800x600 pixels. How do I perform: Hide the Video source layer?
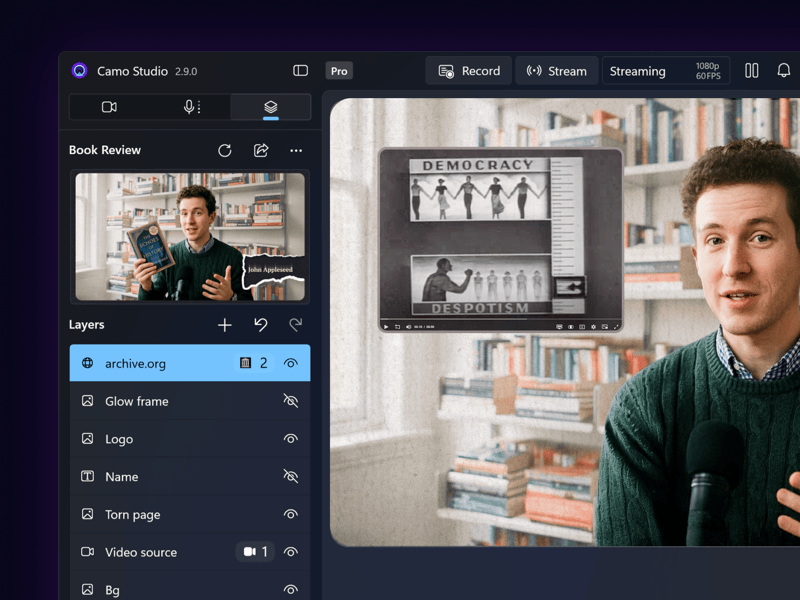(291, 552)
